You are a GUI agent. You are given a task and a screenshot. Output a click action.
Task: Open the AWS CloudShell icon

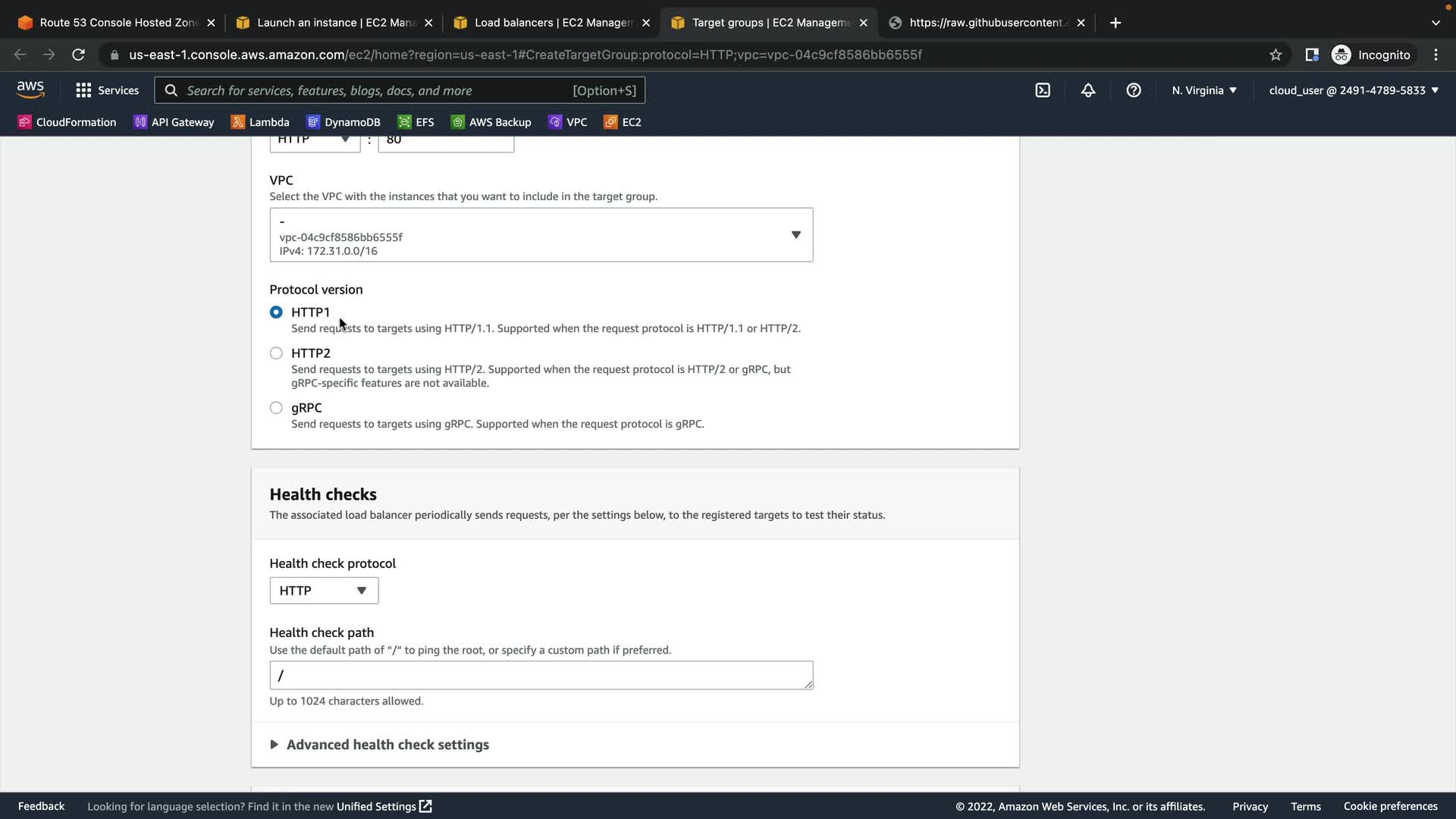pos(1043,90)
